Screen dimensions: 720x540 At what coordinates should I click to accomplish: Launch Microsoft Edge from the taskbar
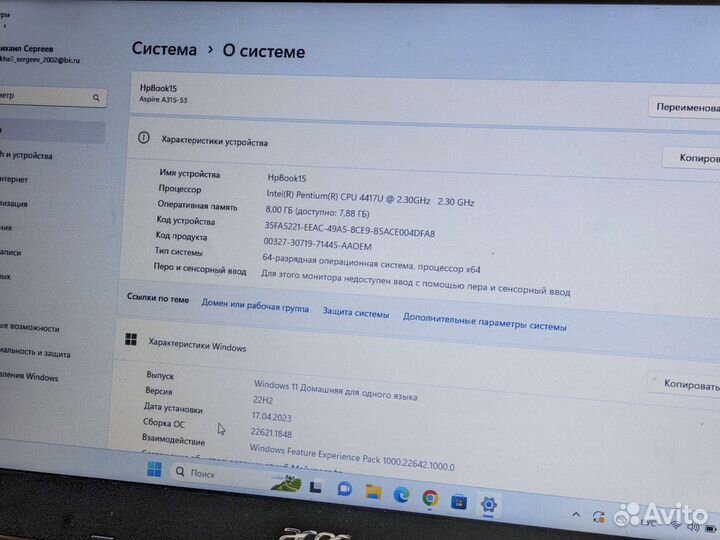coord(402,495)
